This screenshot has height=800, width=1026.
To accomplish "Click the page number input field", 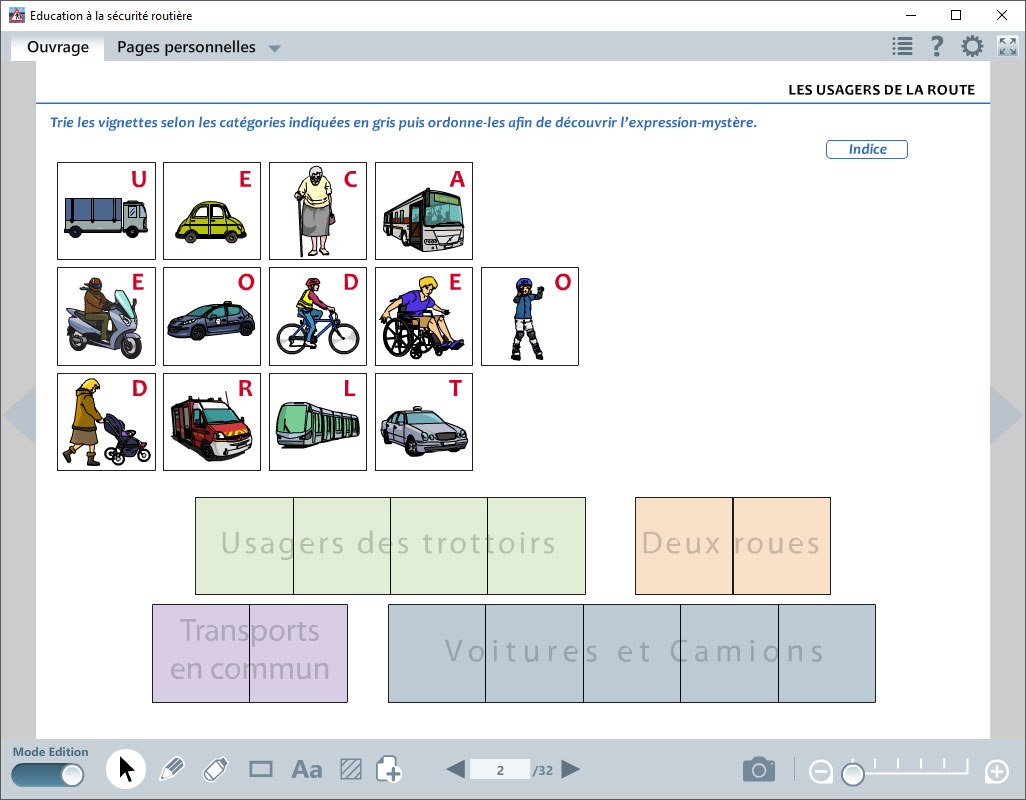I will point(499,769).
